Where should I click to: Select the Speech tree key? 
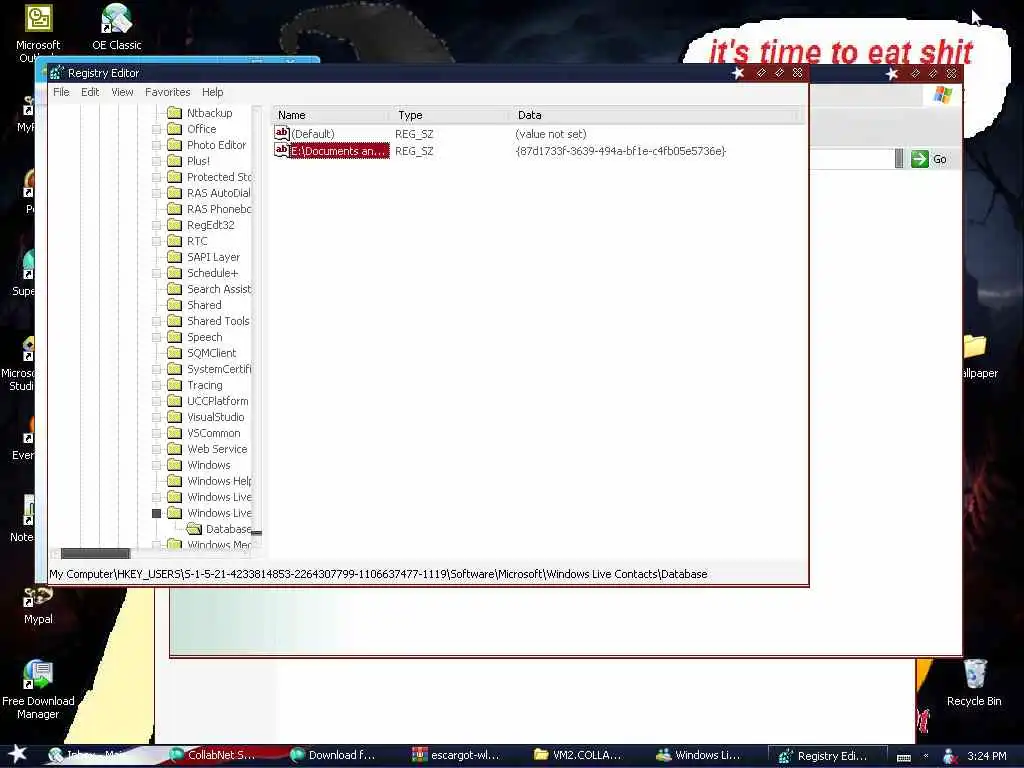(x=204, y=337)
